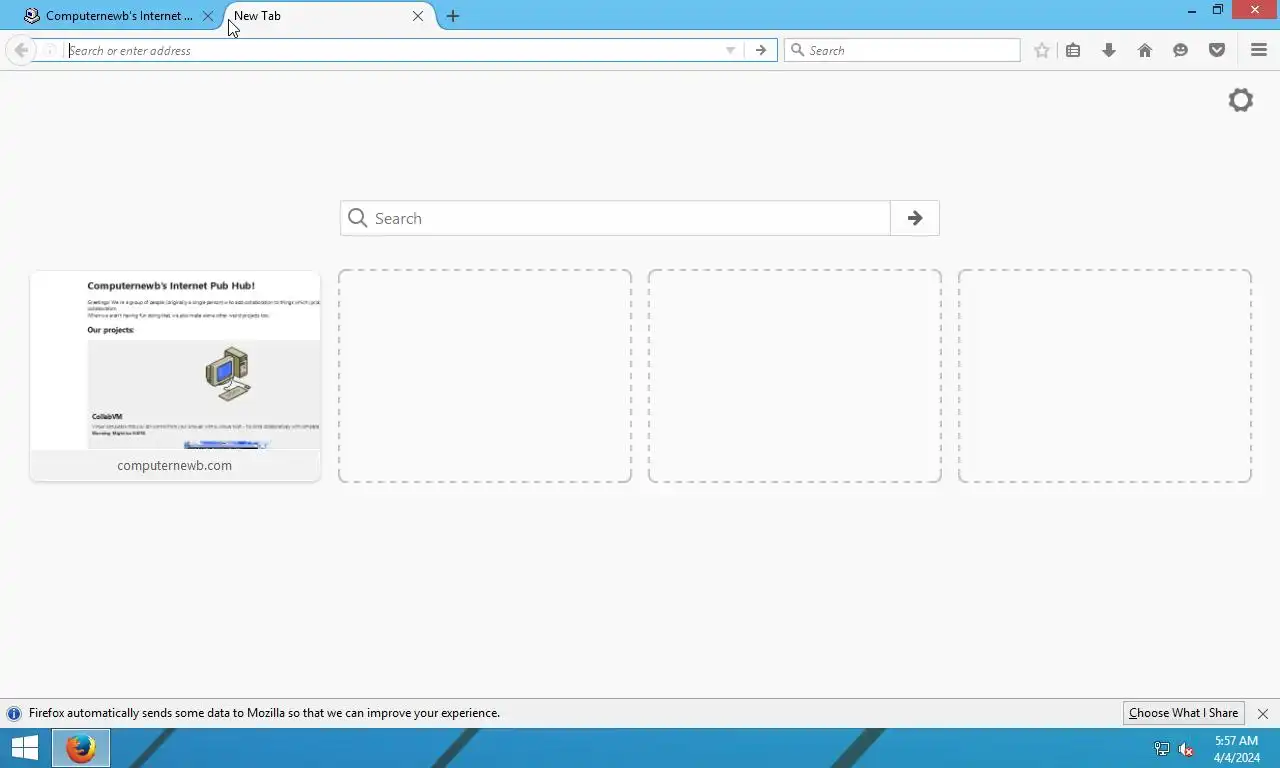Show your bookmarks list icon

[x=1073, y=50]
